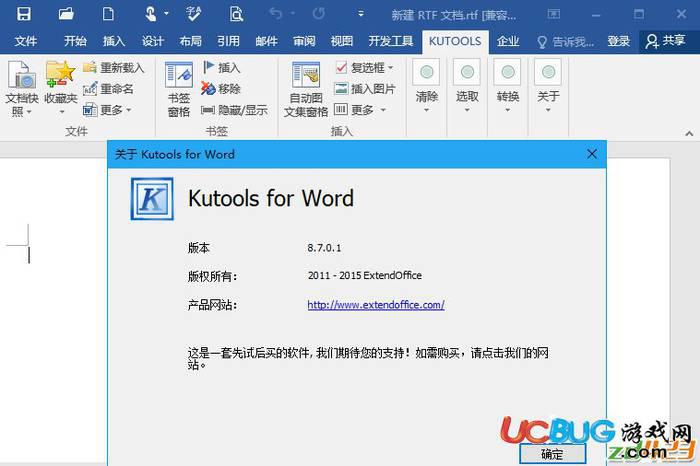The image size is (700, 466).
Task: Run the spelling check icon
Action: 193,14
